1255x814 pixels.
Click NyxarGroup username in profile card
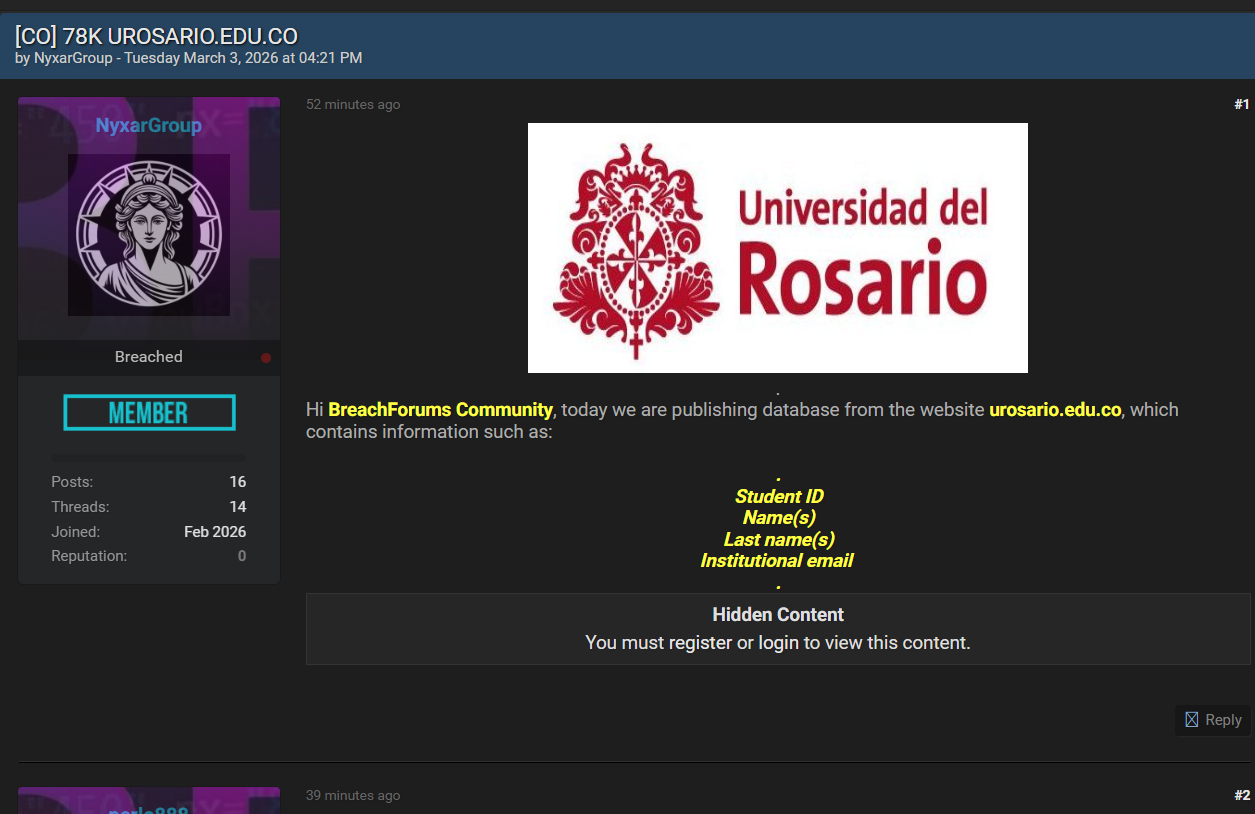(x=149, y=126)
